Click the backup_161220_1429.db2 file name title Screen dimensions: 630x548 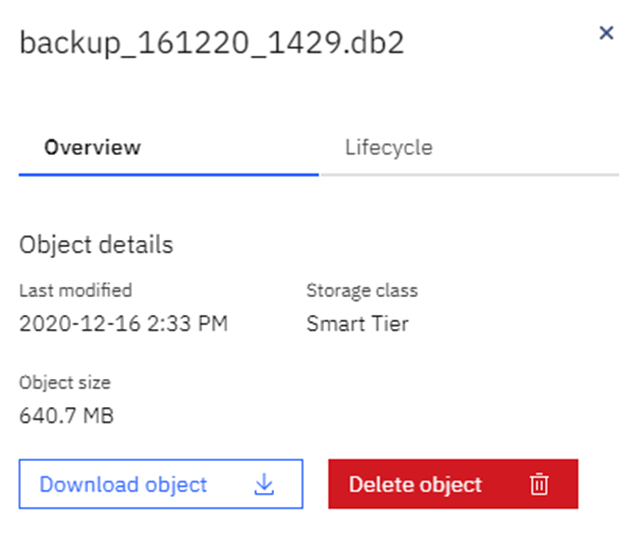click(212, 45)
